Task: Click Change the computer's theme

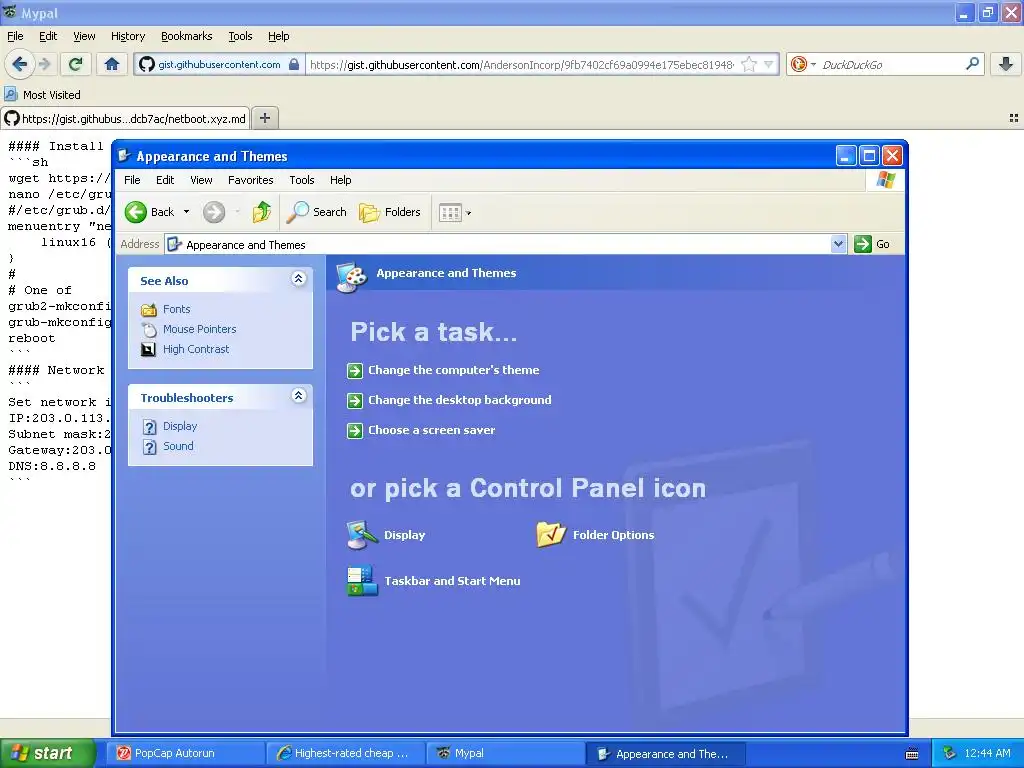Action: pos(453,370)
